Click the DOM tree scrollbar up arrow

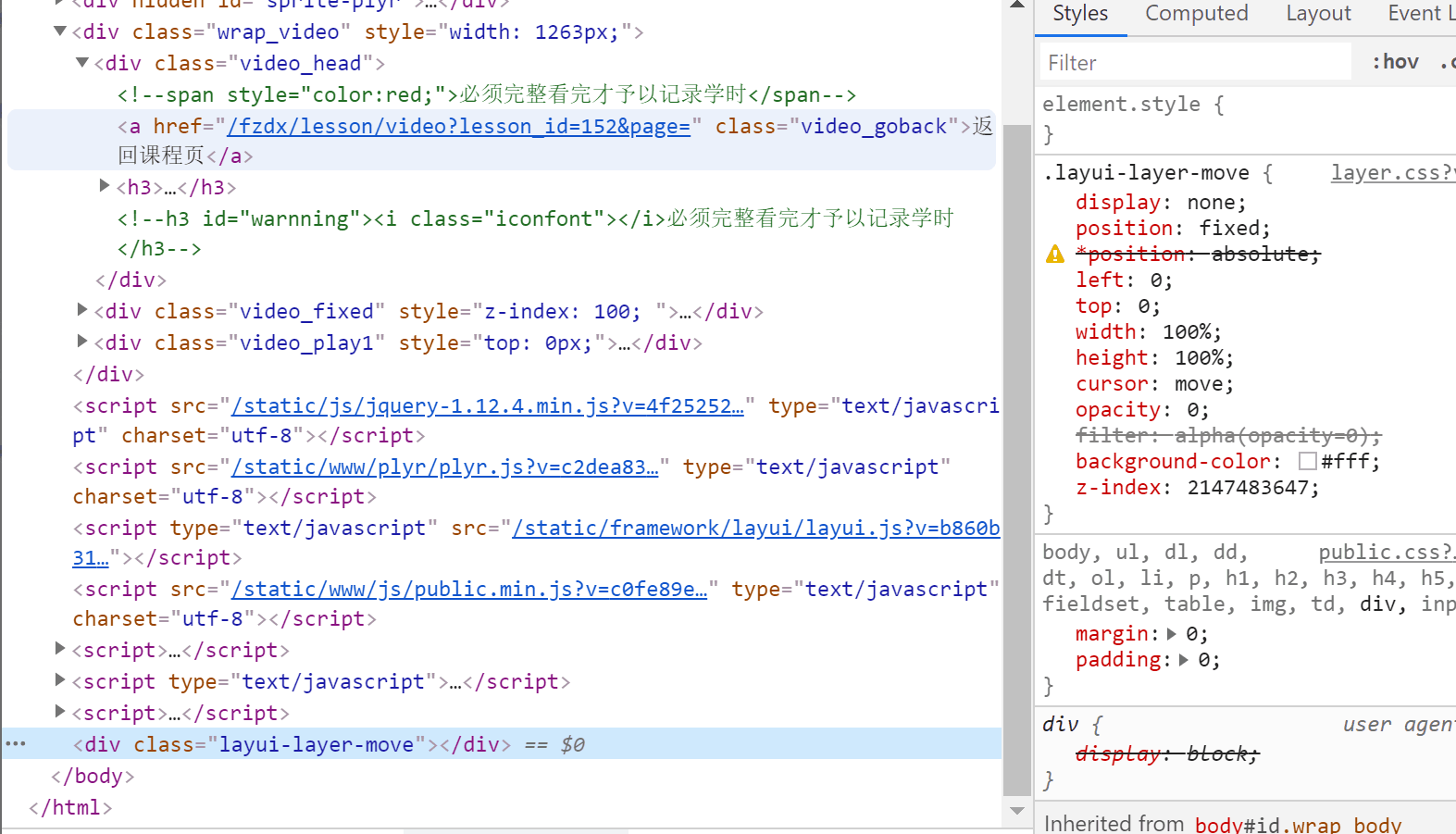click(x=1017, y=5)
